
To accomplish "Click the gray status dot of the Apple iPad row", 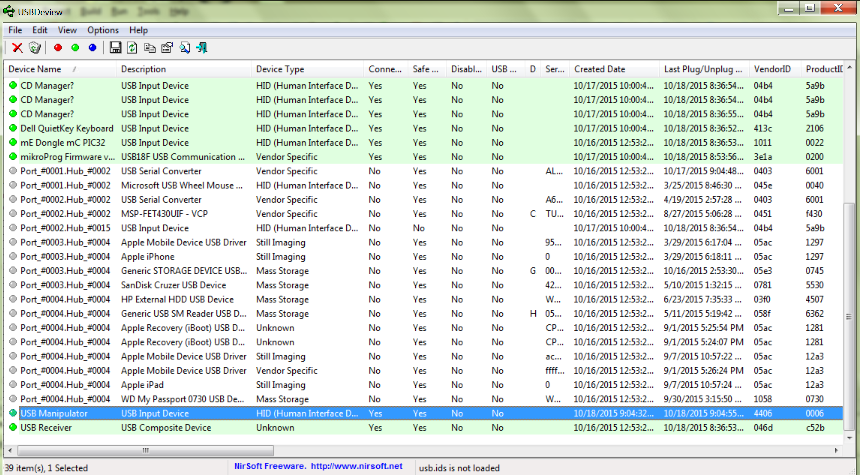I will coord(13,384).
